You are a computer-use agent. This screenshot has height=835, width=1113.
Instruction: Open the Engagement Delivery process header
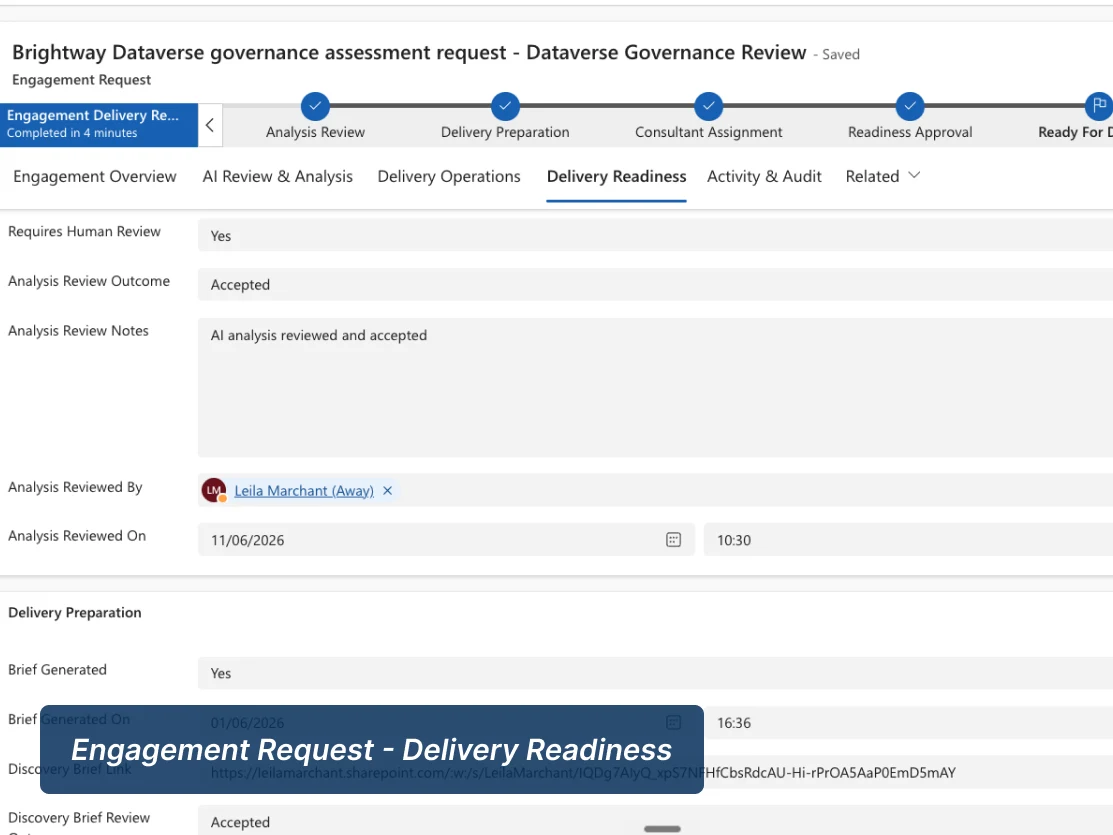(x=99, y=125)
